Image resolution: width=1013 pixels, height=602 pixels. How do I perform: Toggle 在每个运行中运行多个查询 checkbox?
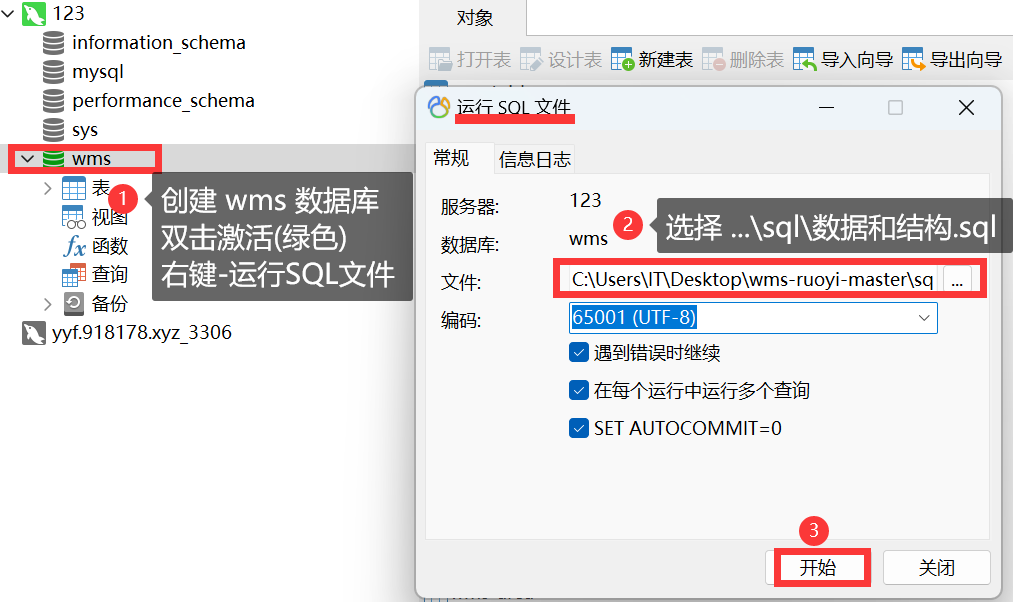tap(579, 390)
